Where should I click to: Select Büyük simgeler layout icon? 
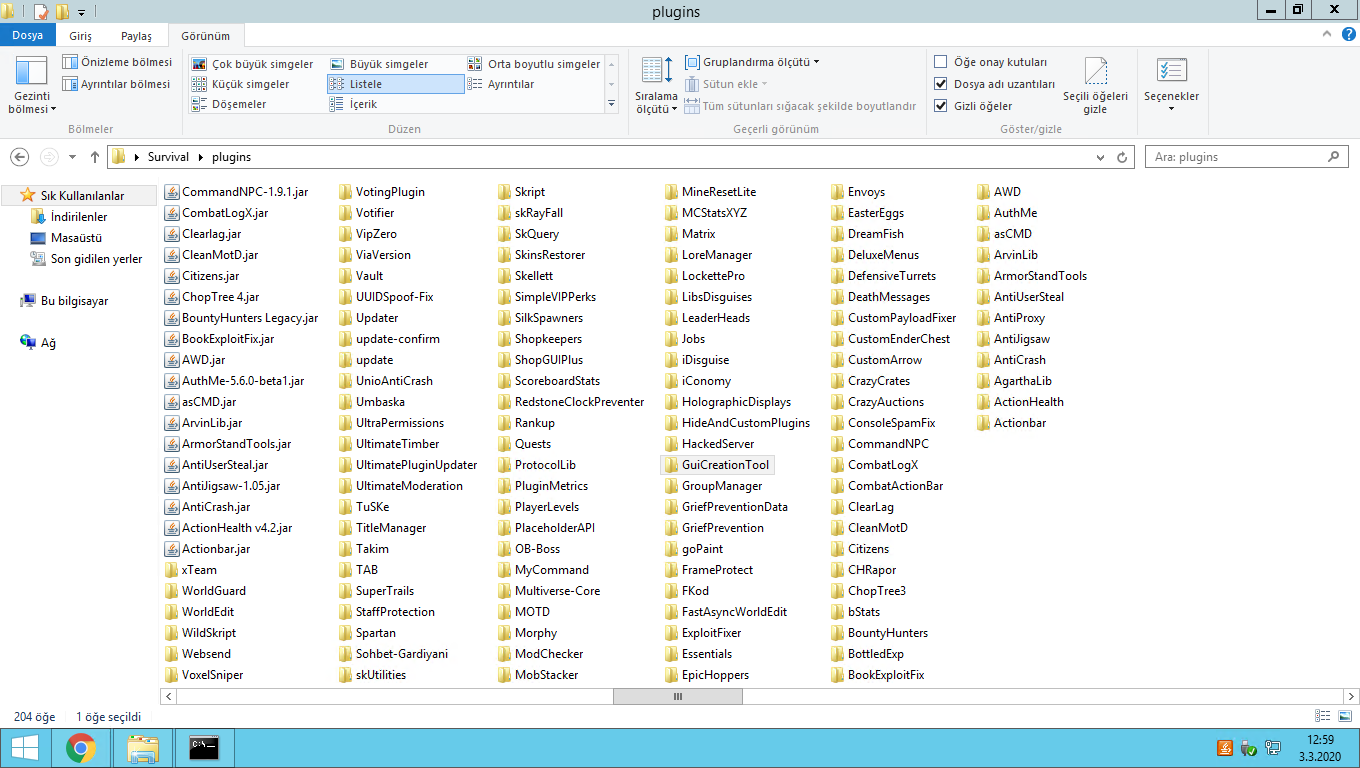[x=337, y=64]
